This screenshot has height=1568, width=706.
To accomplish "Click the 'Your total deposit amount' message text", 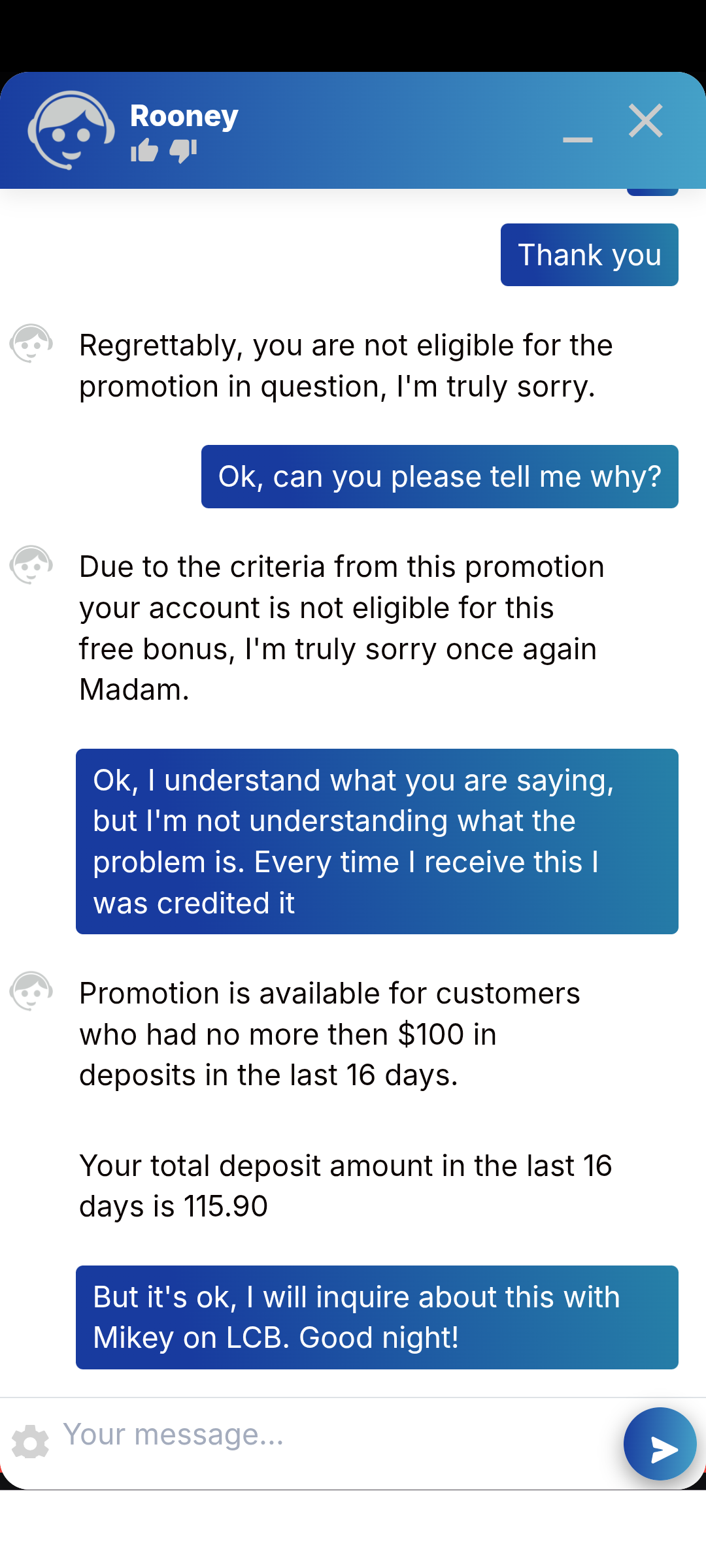I will [x=345, y=1186].
